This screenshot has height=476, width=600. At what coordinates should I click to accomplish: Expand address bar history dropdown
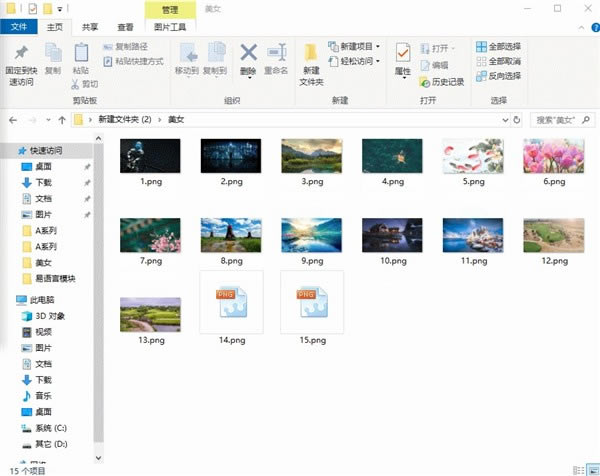[x=505, y=120]
